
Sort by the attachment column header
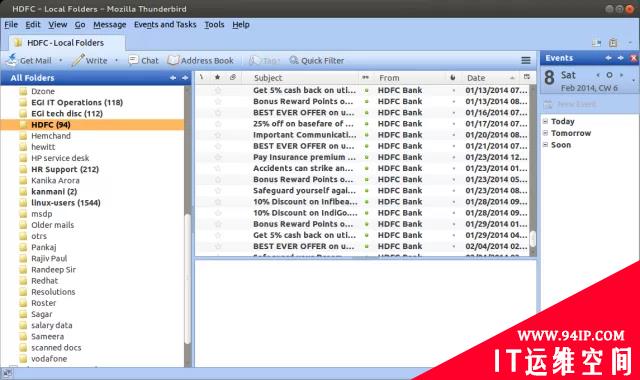(233, 78)
